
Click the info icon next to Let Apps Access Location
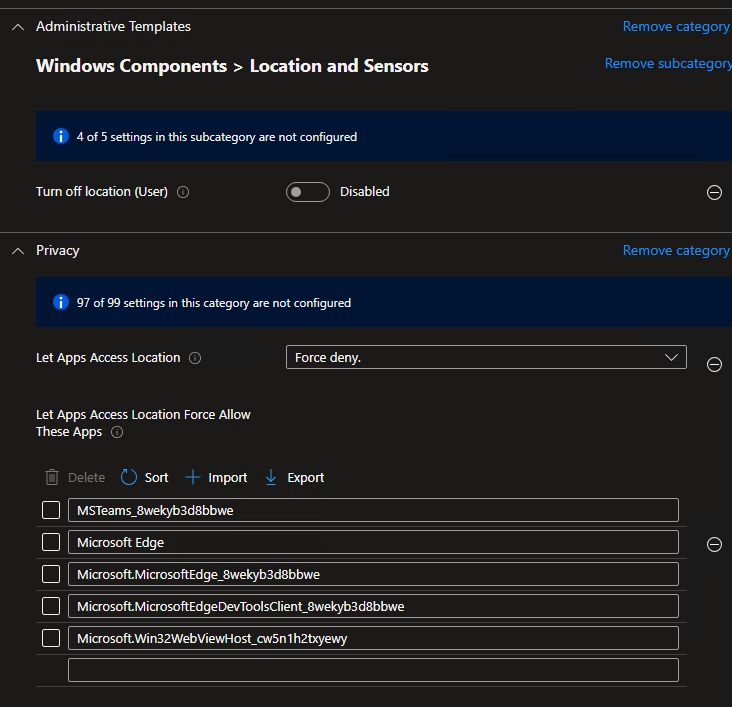tap(195, 358)
